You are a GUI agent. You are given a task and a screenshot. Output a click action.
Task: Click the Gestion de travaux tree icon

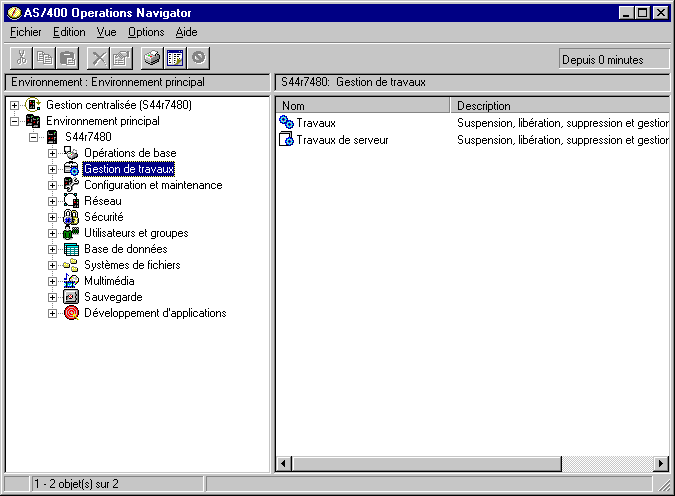(71, 169)
